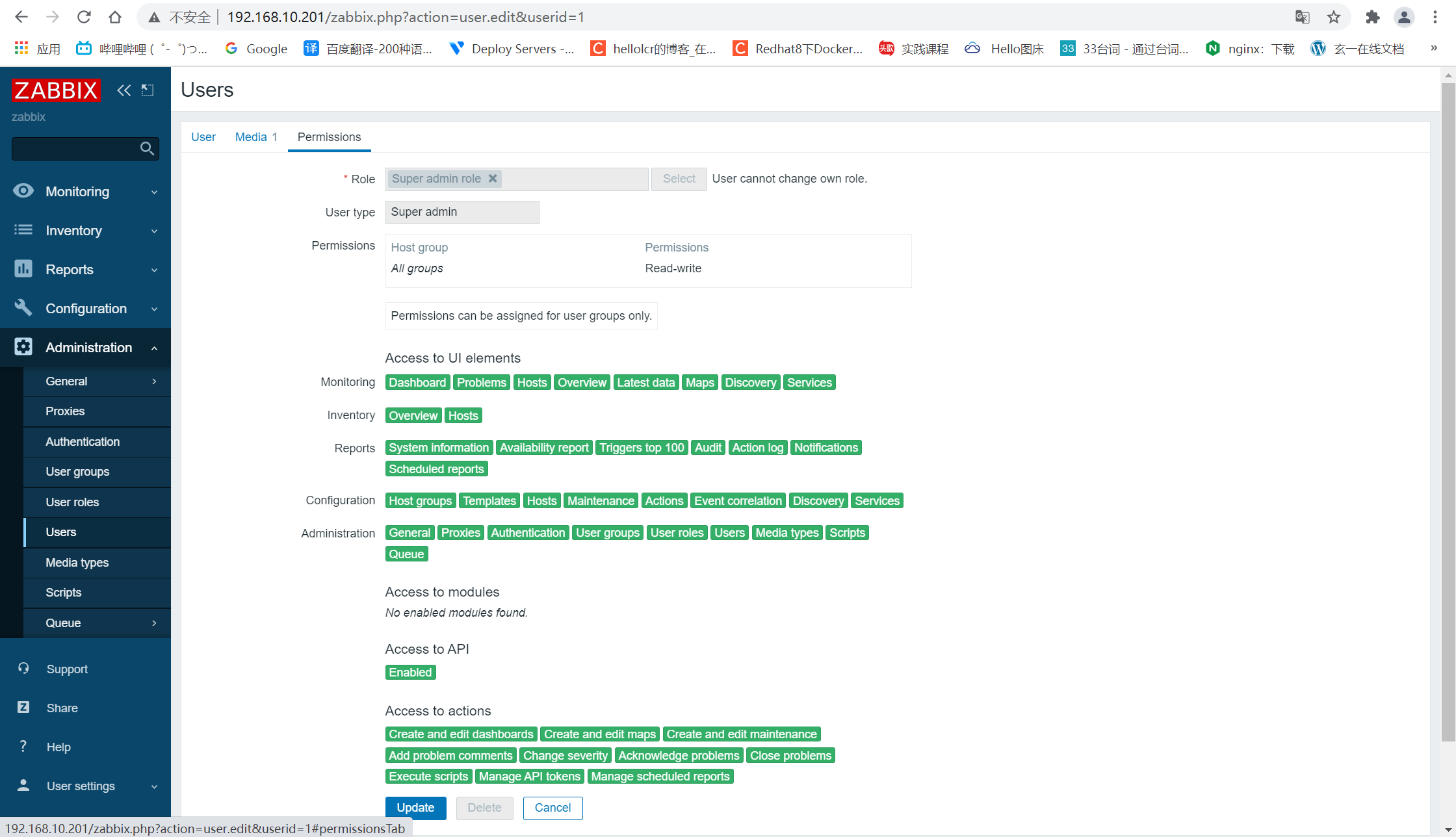
Task: Click the Execute scripts action tag
Action: click(428, 777)
